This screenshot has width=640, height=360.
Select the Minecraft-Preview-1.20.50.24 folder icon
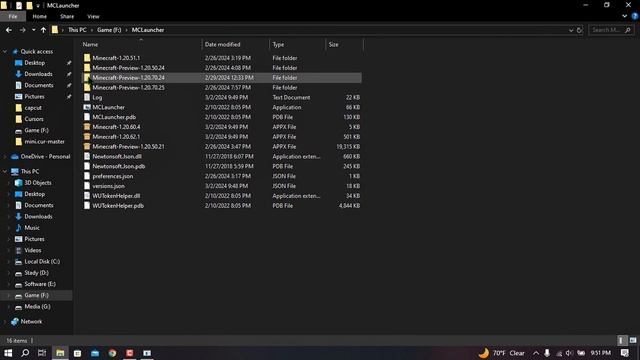coord(87,68)
